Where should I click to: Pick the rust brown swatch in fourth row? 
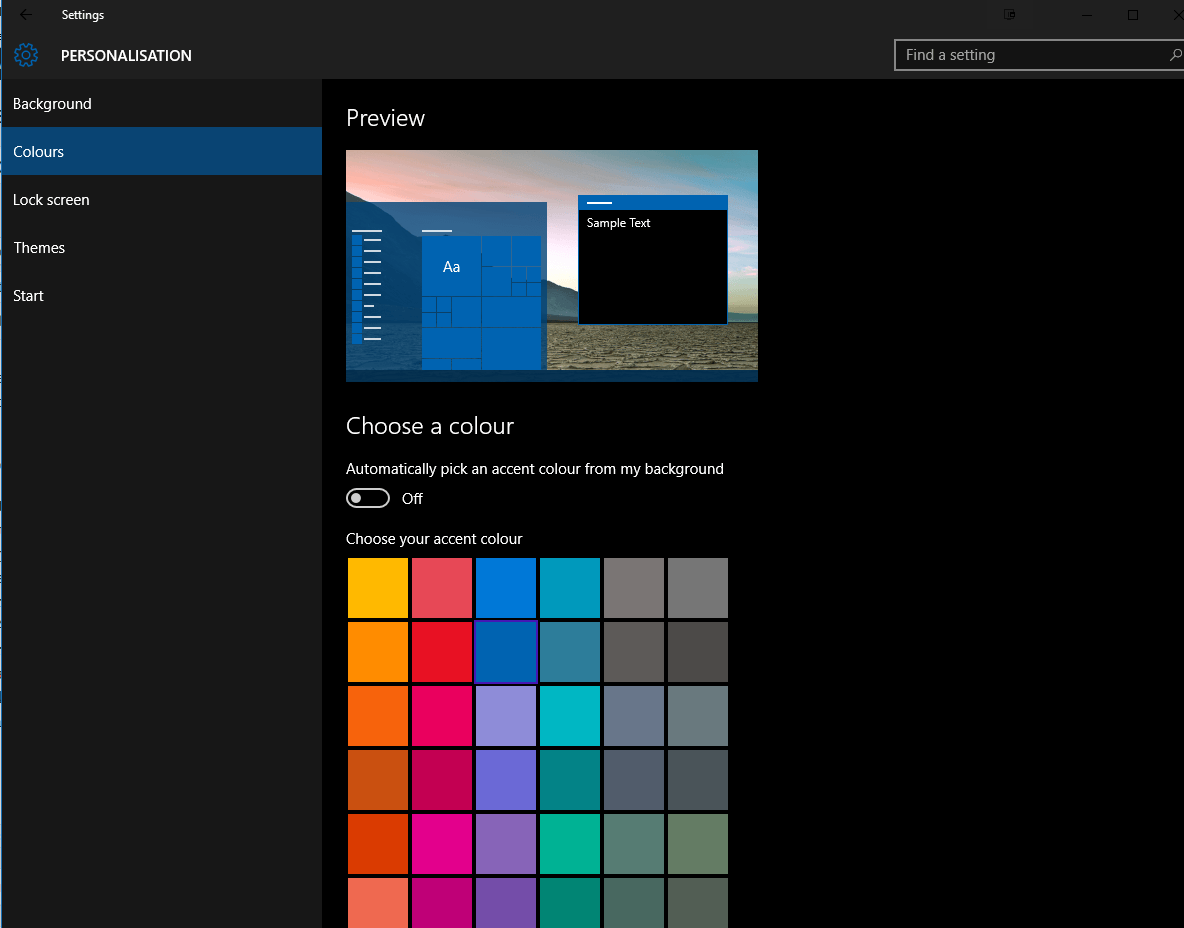point(378,780)
